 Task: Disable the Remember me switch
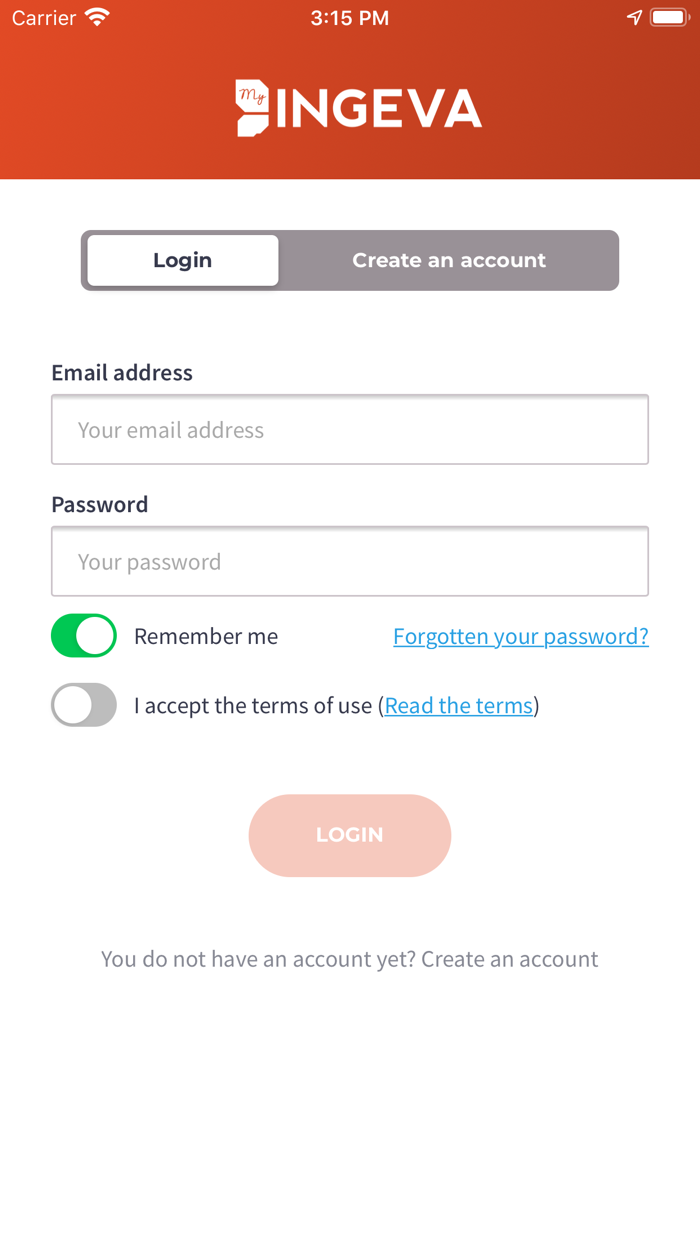point(84,636)
